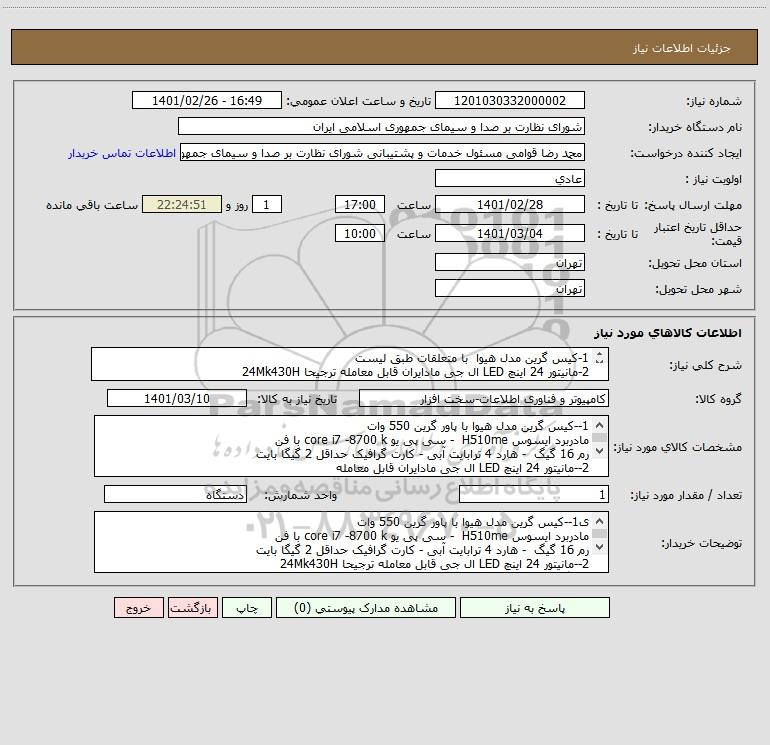Click label 'توضیحات خریدار:'
This screenshot has height=745, width=770.
(x=701, y=543)
